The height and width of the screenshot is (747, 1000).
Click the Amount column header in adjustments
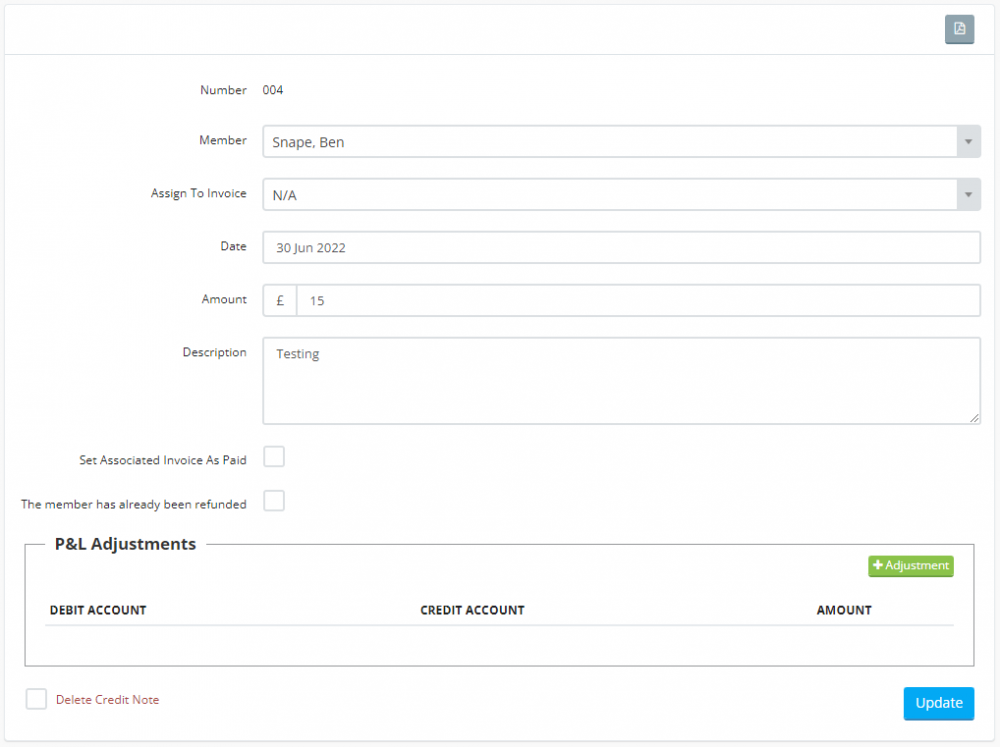[x=844, y=610]
